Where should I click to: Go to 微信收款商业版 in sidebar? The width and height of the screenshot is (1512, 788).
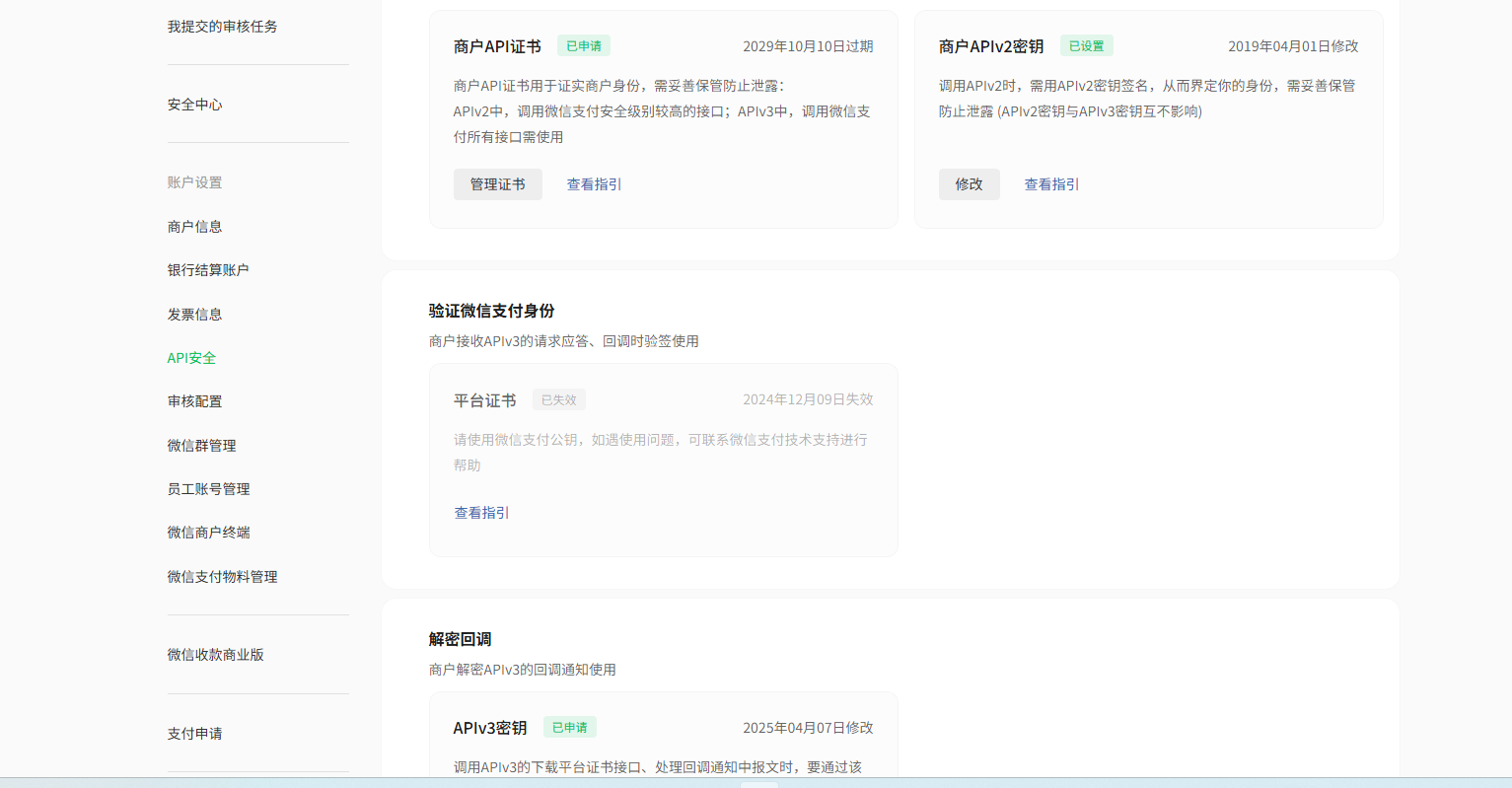point(216,655)
